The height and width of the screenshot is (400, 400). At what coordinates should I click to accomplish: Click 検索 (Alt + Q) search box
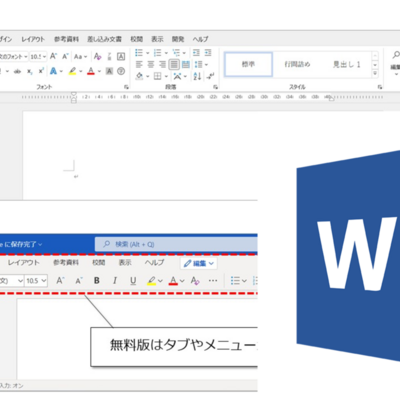[x=176, y=244]
